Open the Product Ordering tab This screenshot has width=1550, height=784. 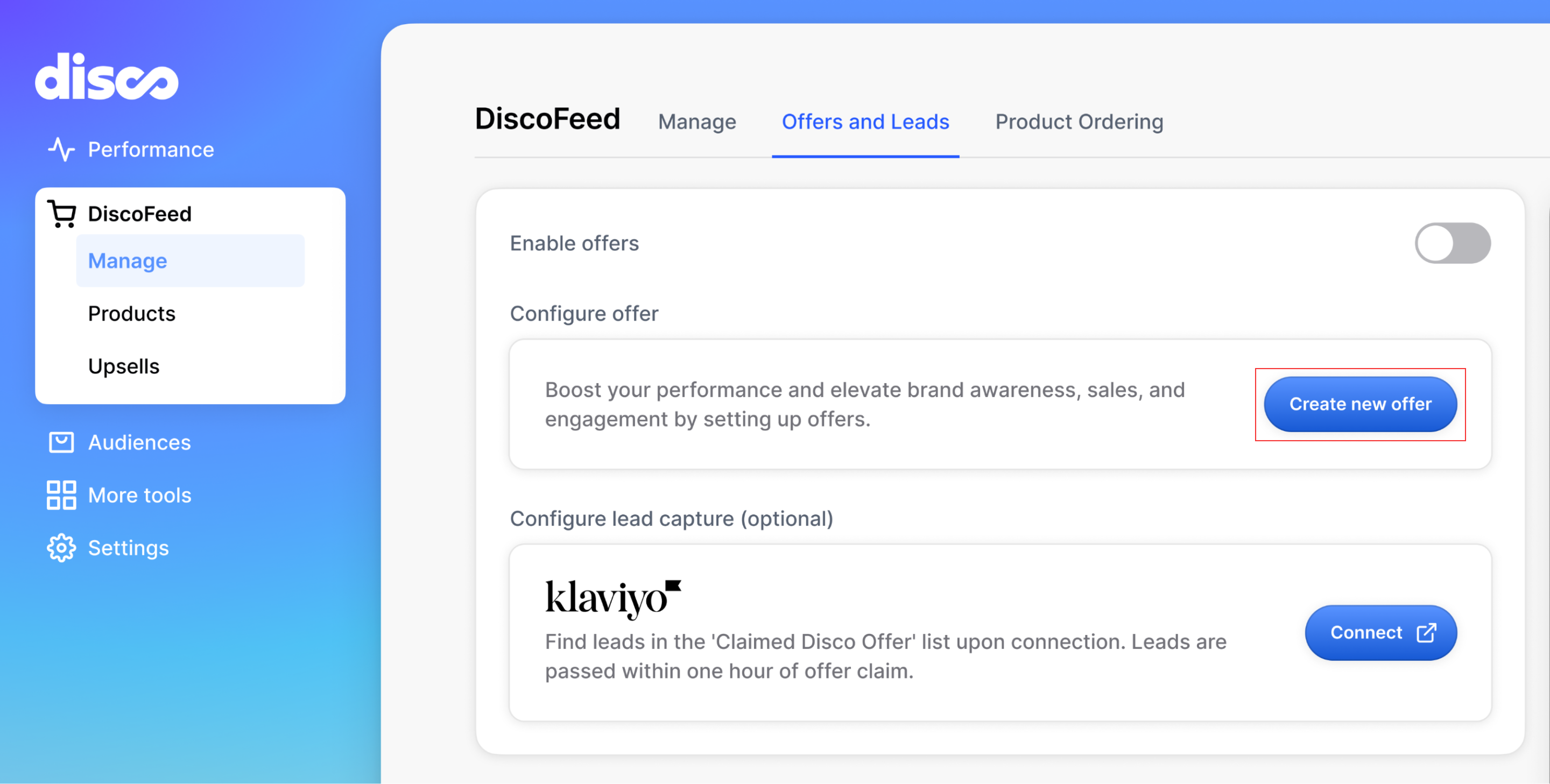click(1079, 122)
